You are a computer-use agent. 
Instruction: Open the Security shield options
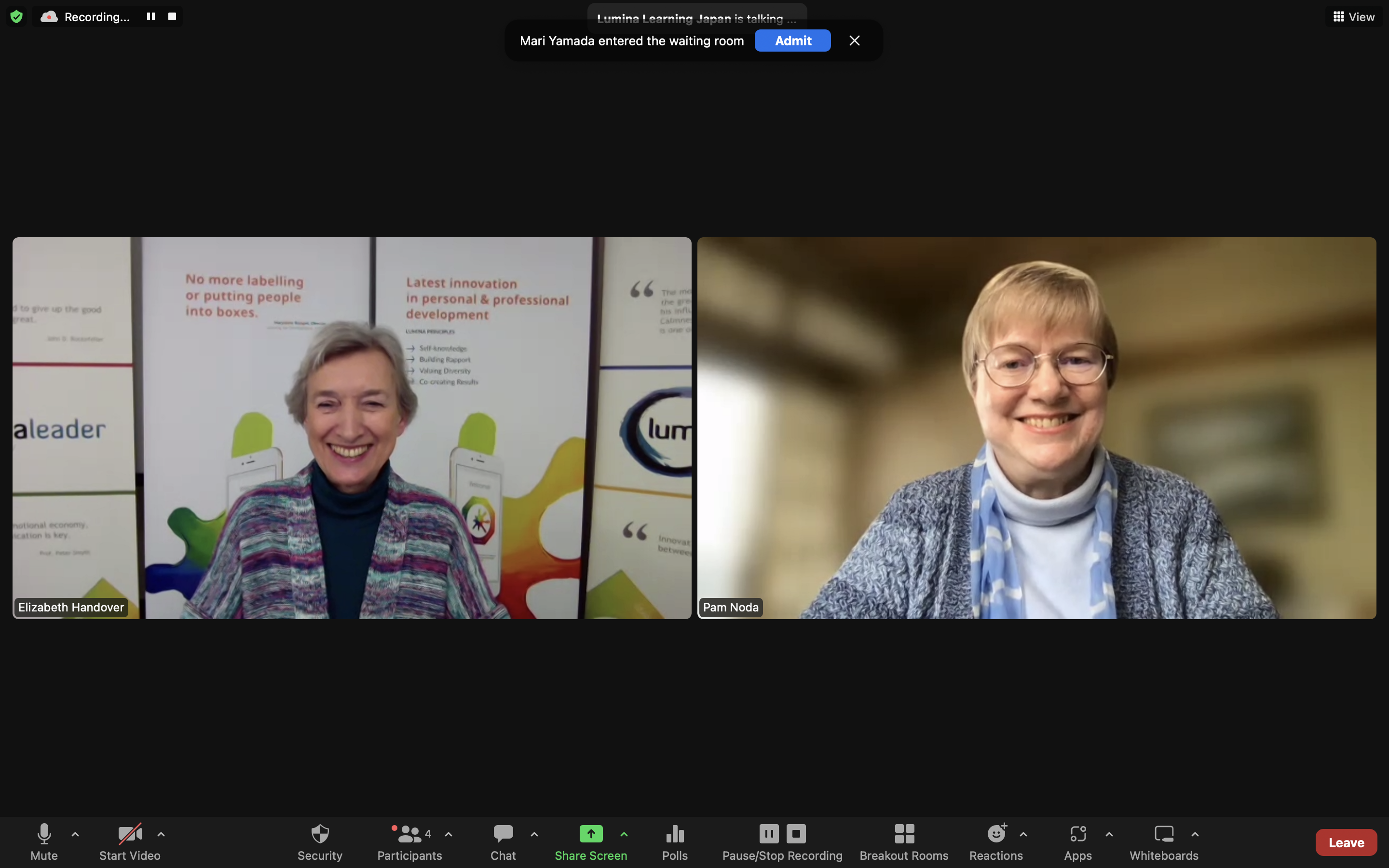click(320, 841)
